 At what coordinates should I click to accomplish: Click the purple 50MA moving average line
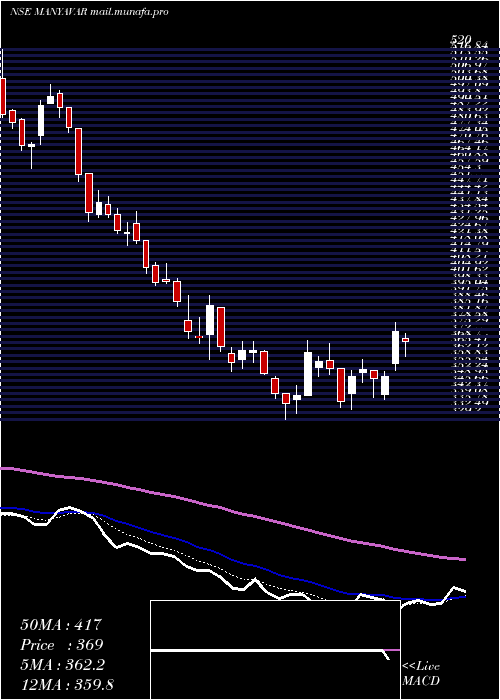232,510
